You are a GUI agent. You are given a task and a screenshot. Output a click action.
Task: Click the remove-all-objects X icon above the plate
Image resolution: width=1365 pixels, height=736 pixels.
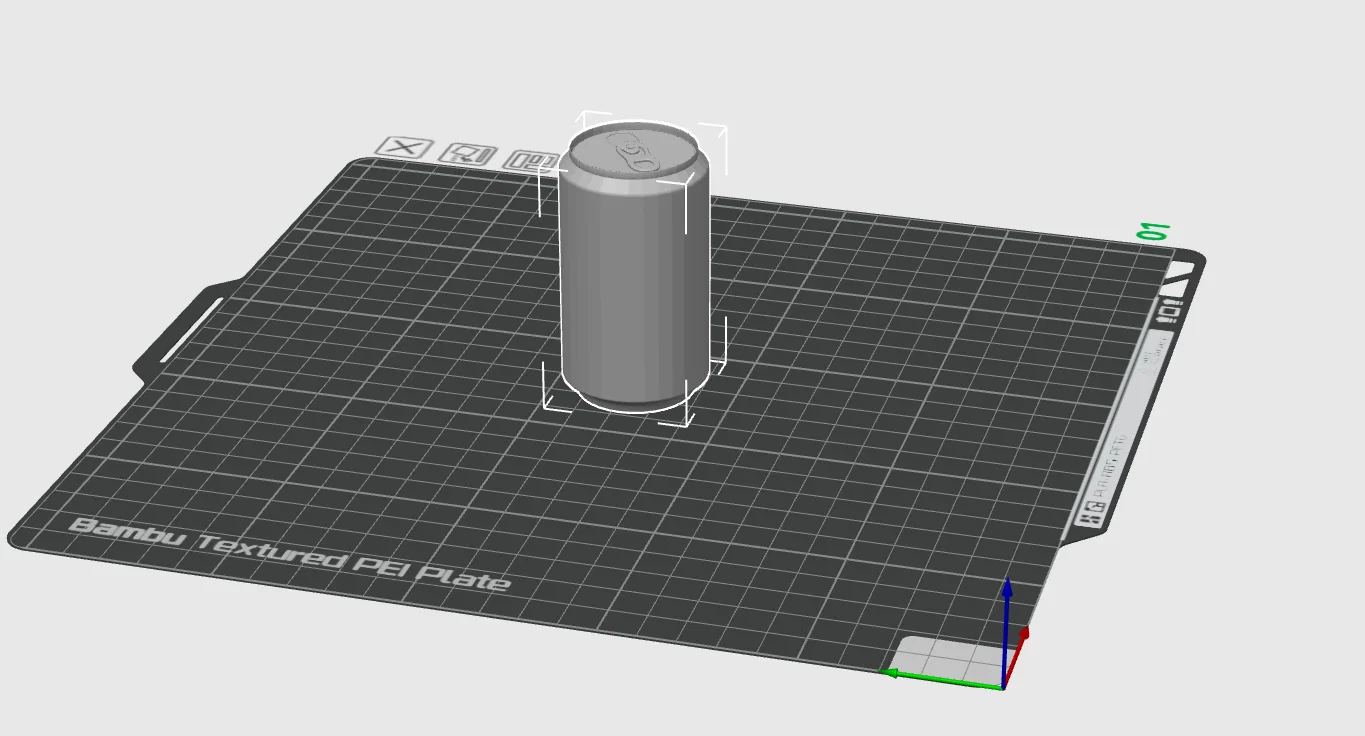click(x=404, y=148)
